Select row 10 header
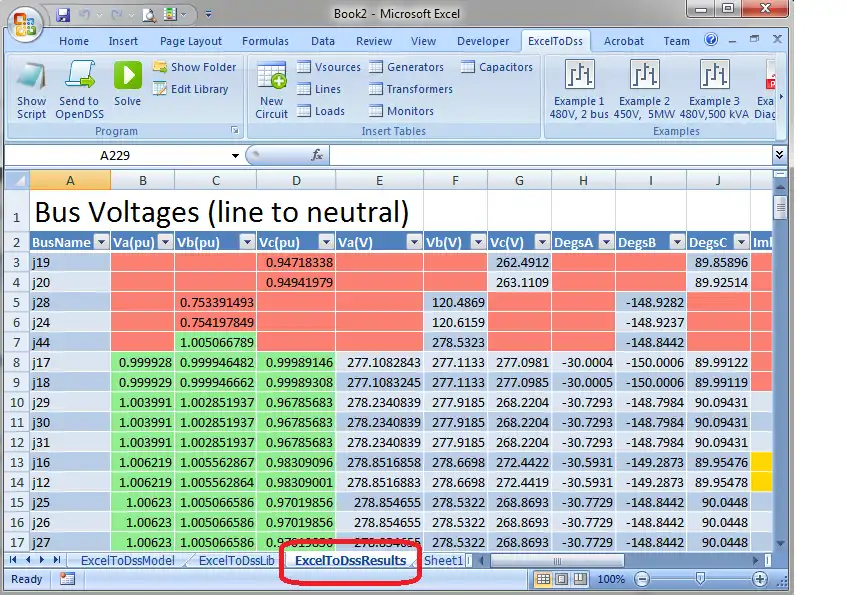Image resolution: width=846 pixels, height=595 pixels. pyautogui.click(x=17, y=402)
